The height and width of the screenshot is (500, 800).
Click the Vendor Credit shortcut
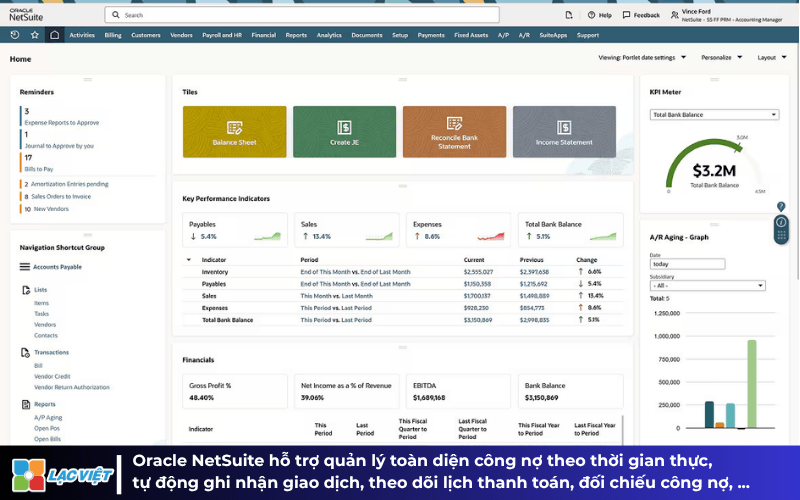pos(52,377)
